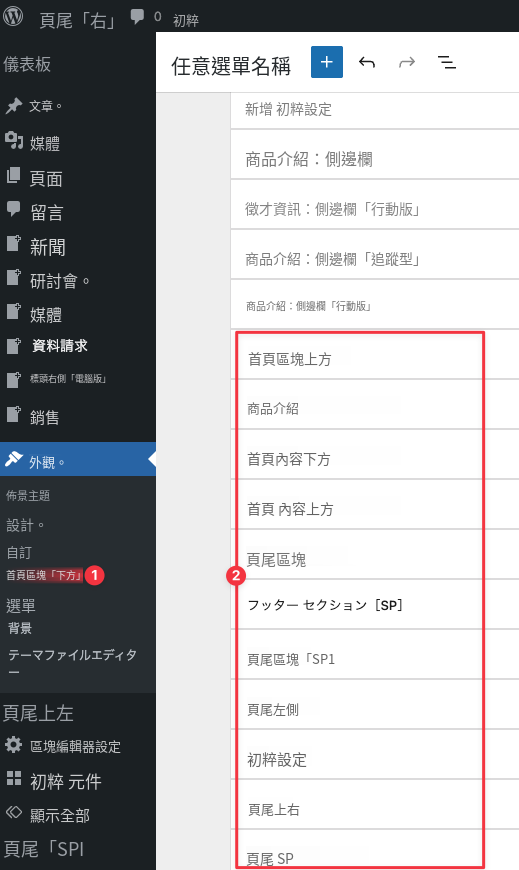Click the blue plus block inserter button
The image size is (519, 870).
coord(326,62)
